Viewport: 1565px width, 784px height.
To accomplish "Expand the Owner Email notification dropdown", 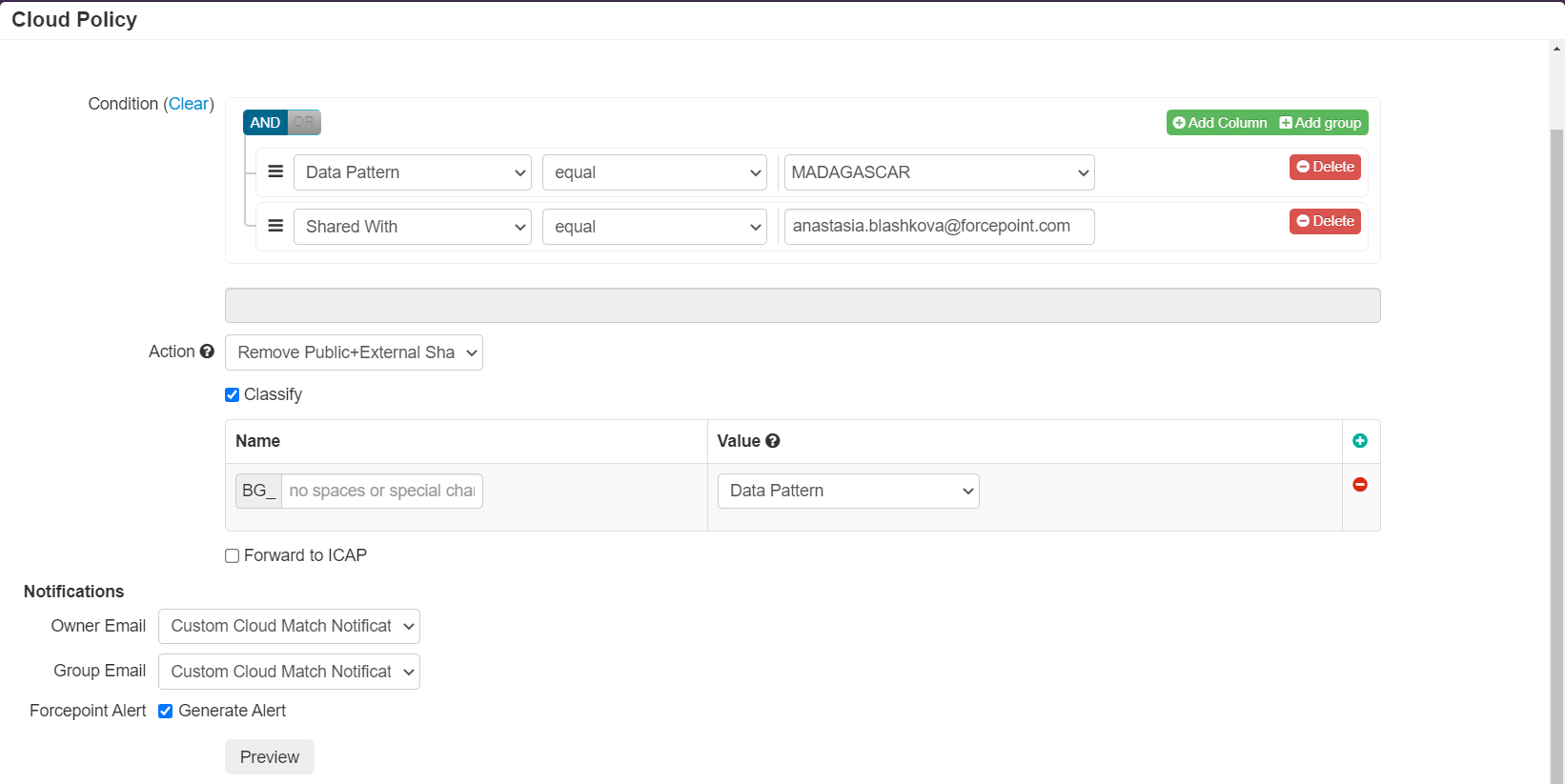I will [x=289, y=626].
